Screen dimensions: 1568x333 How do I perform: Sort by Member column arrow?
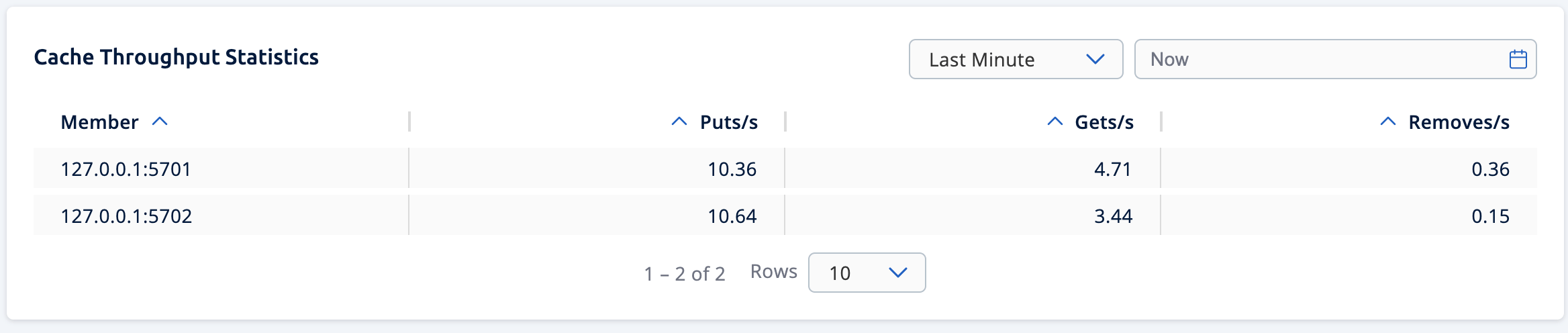point(160,122)
